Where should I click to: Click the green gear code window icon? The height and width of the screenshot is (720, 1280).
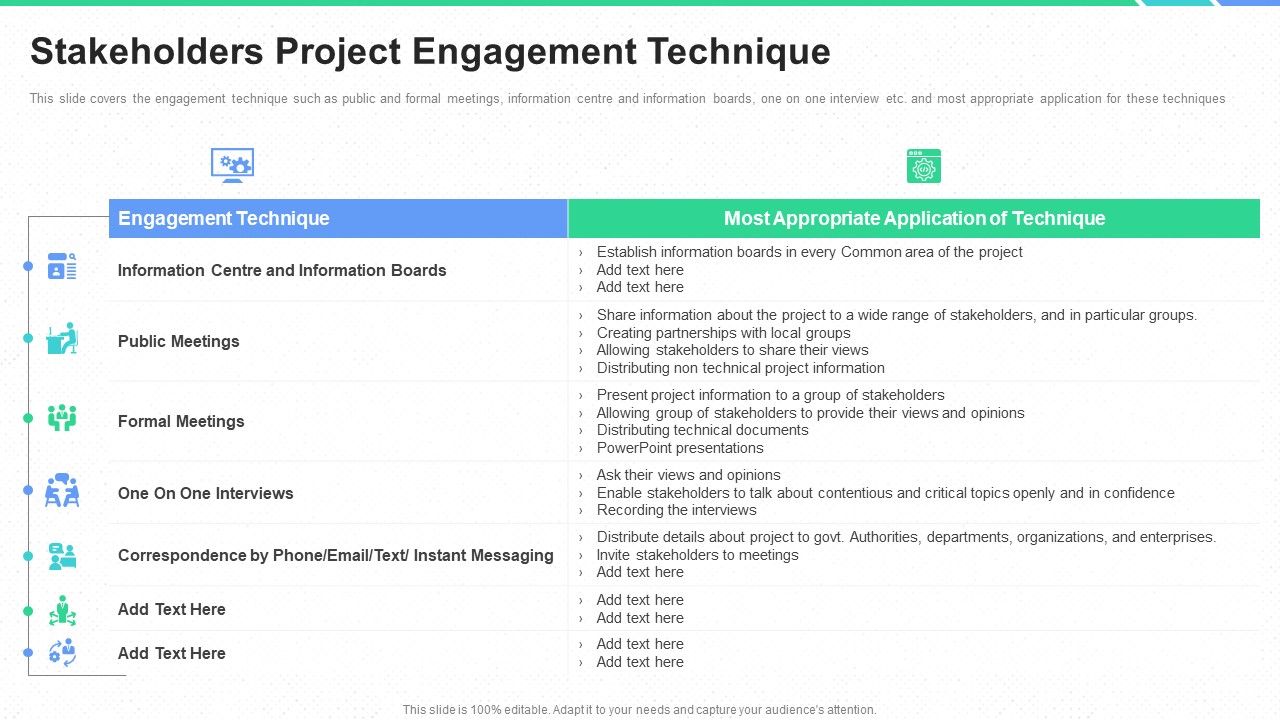click(x=924, y=166)
